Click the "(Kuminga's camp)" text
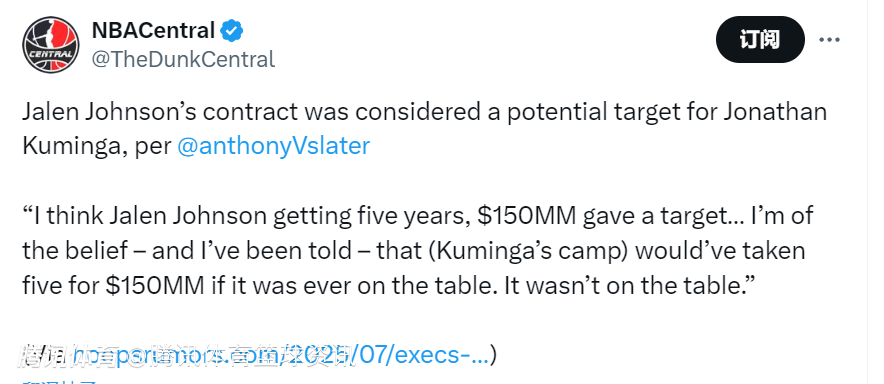 [x=528, y=251]
